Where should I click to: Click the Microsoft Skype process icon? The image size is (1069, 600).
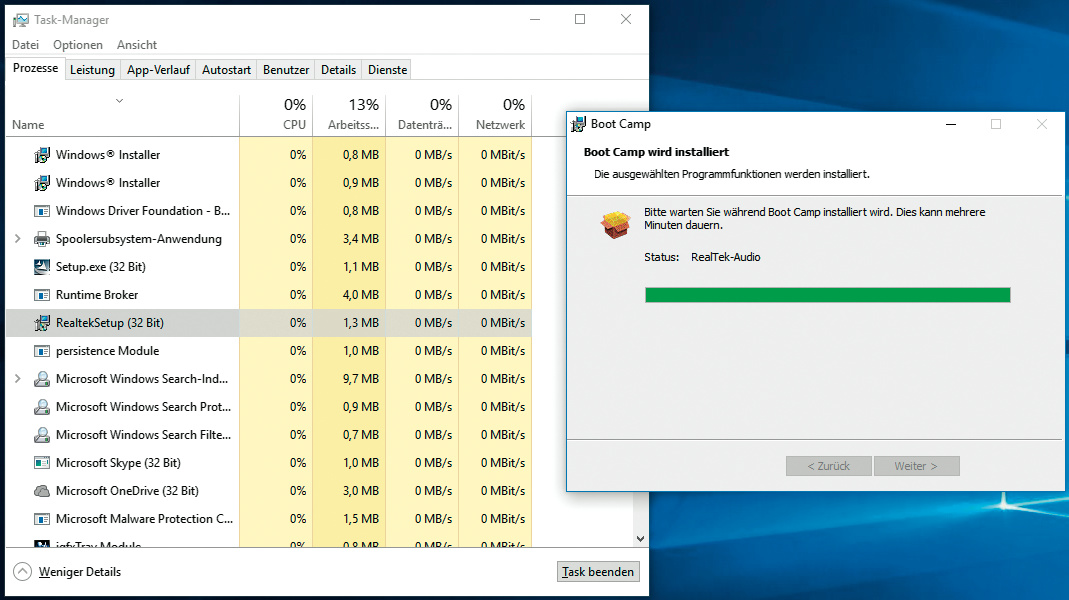[x=42, y=463]
